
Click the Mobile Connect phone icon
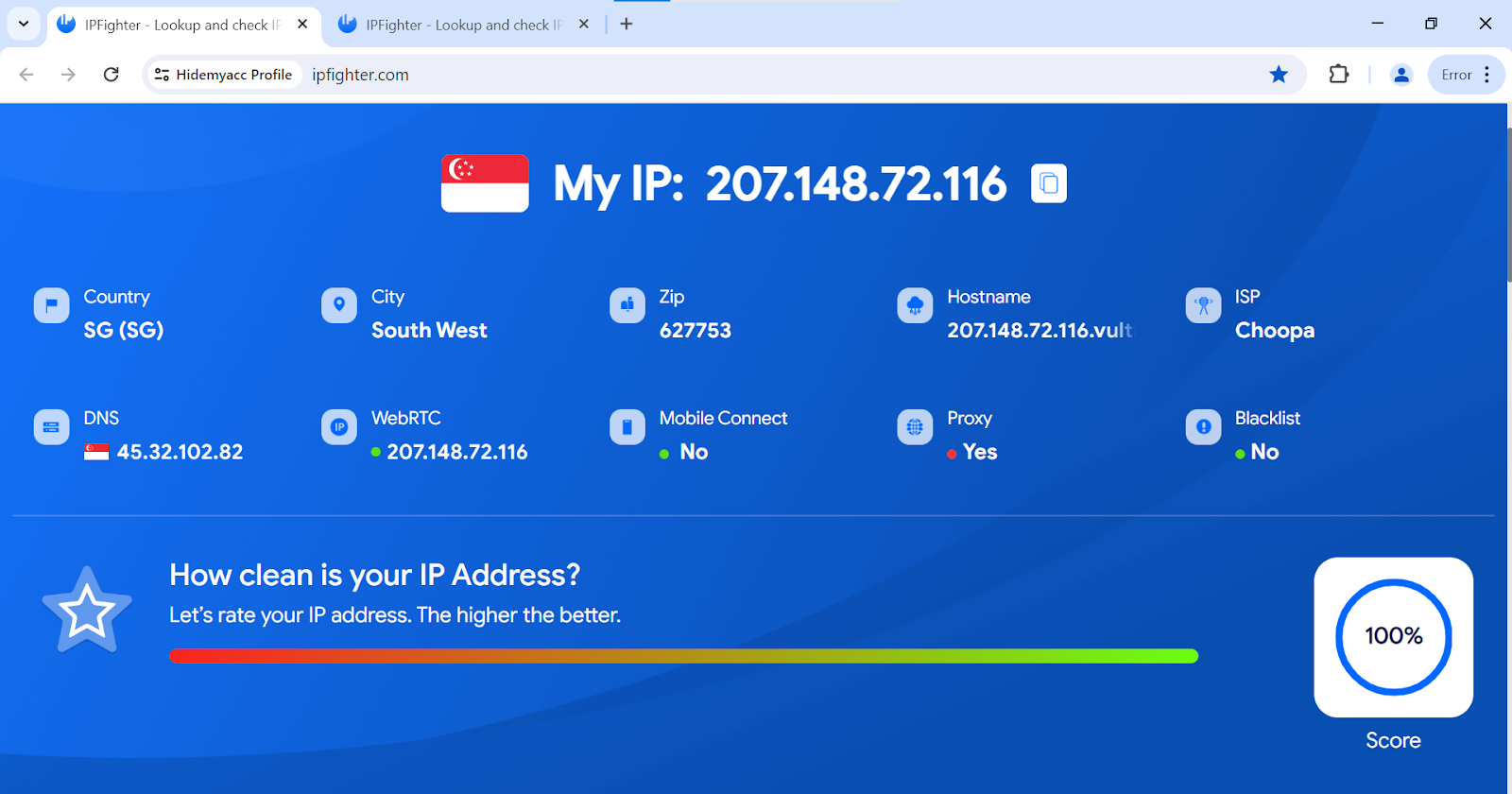click(627, 427)
